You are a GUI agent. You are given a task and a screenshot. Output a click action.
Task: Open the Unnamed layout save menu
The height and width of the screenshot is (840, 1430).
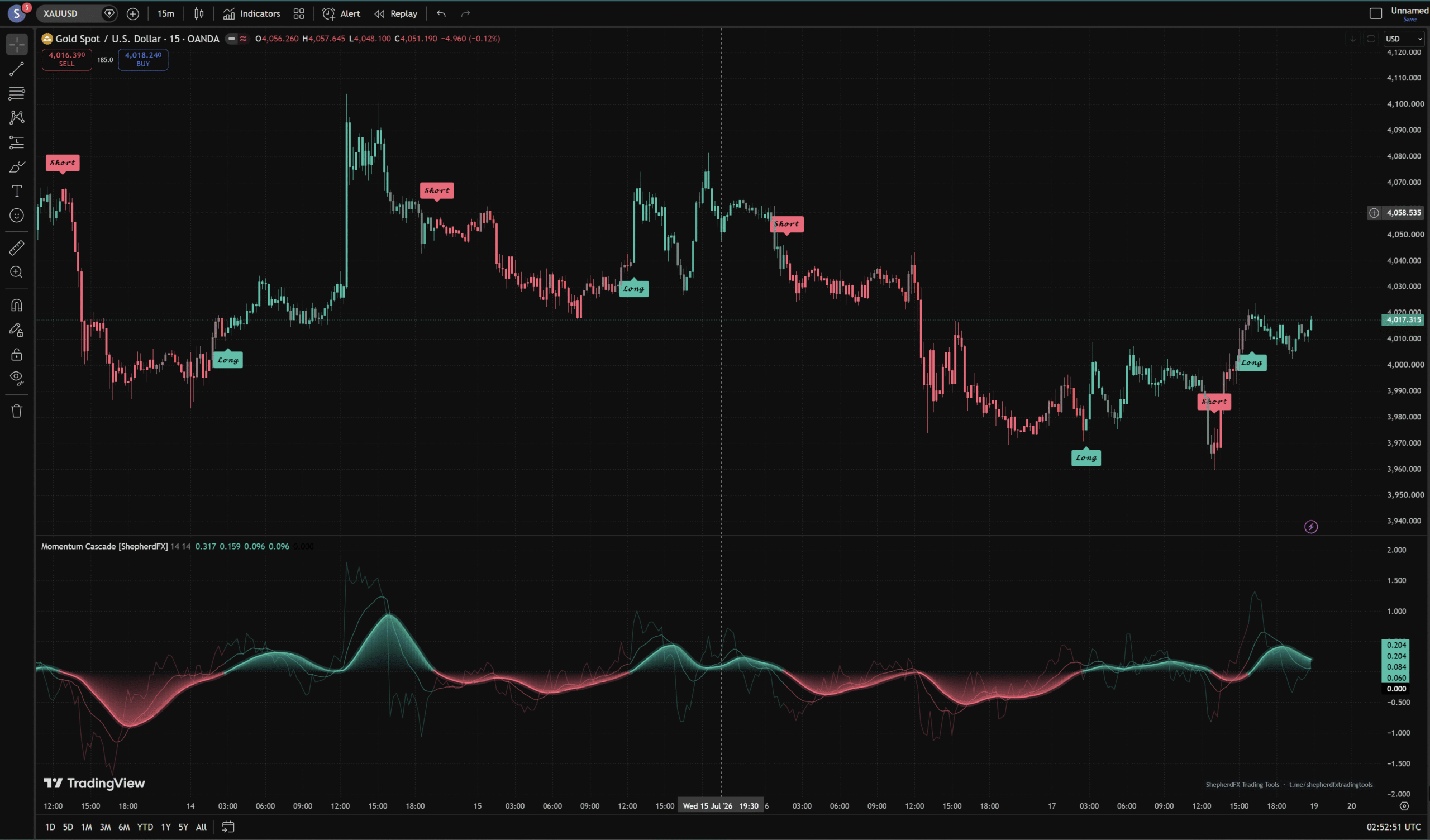tap(1409, 13)
